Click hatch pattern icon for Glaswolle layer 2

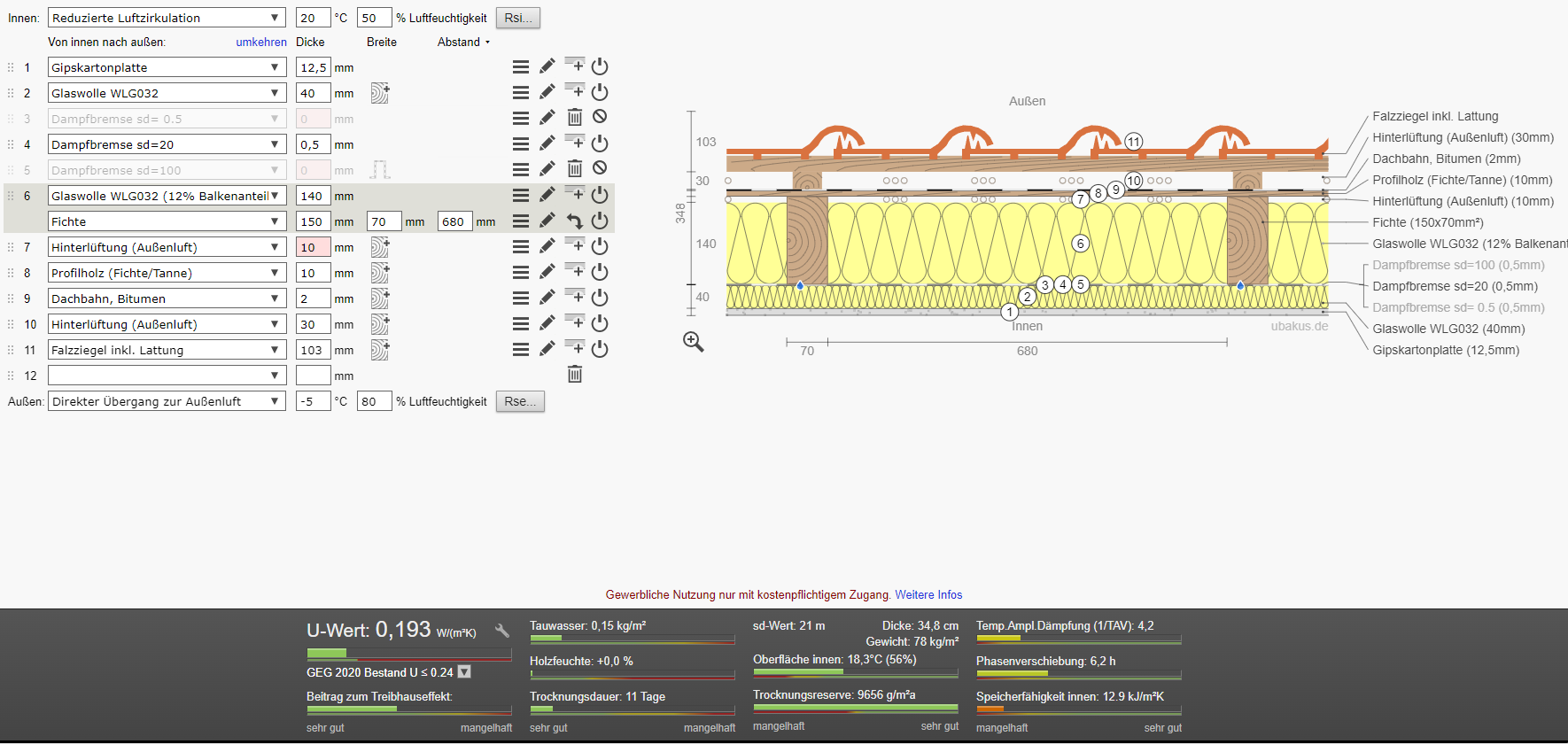(380, 93)
